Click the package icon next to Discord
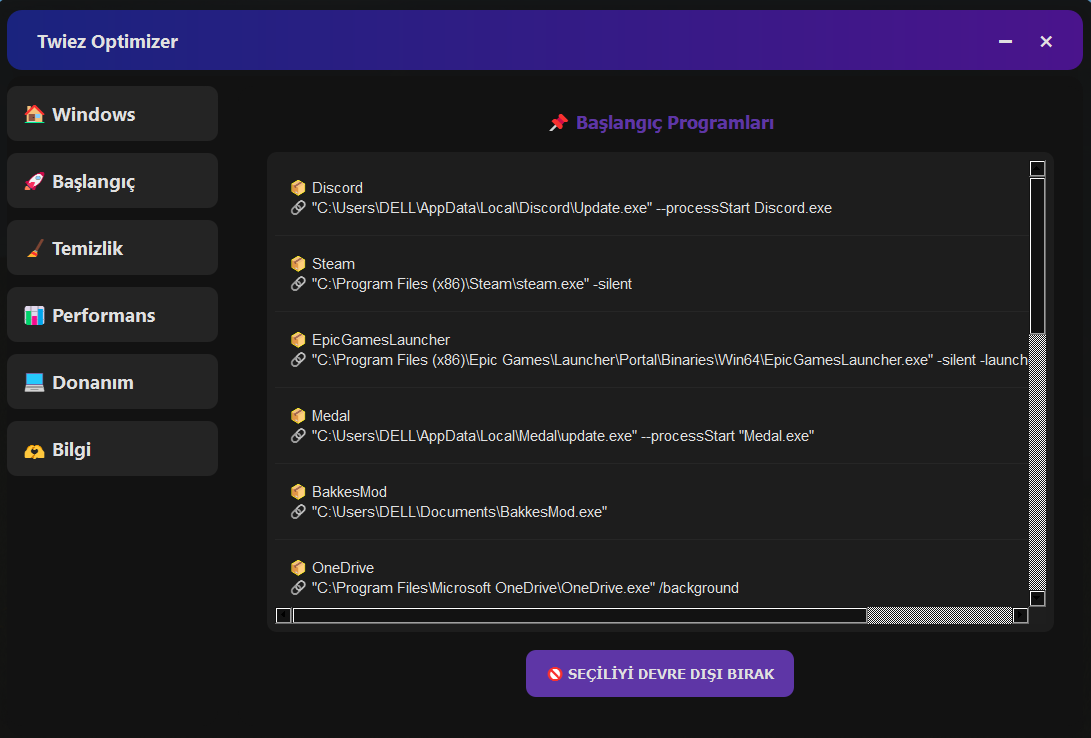 coord(298,188)
